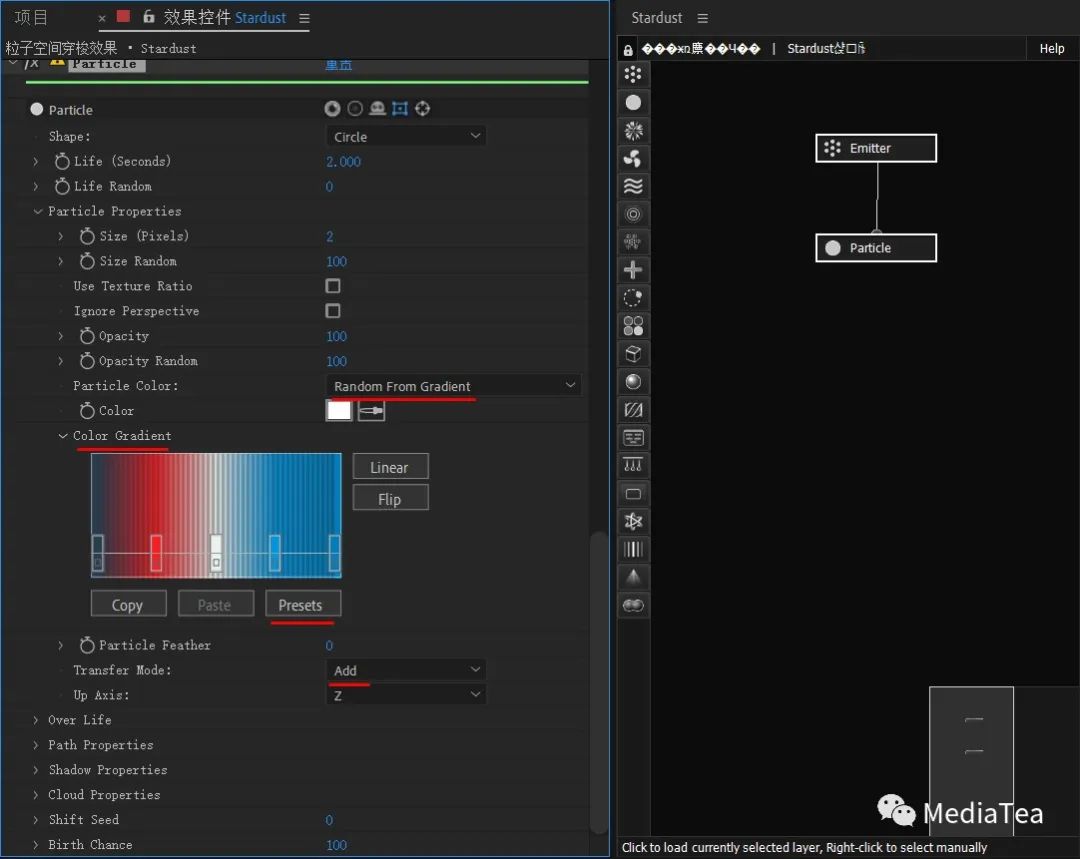The width and height of the screenshot is (1080, 859).
Task: Click the wavy lines Turbulence icon
Action: [633, 186]
